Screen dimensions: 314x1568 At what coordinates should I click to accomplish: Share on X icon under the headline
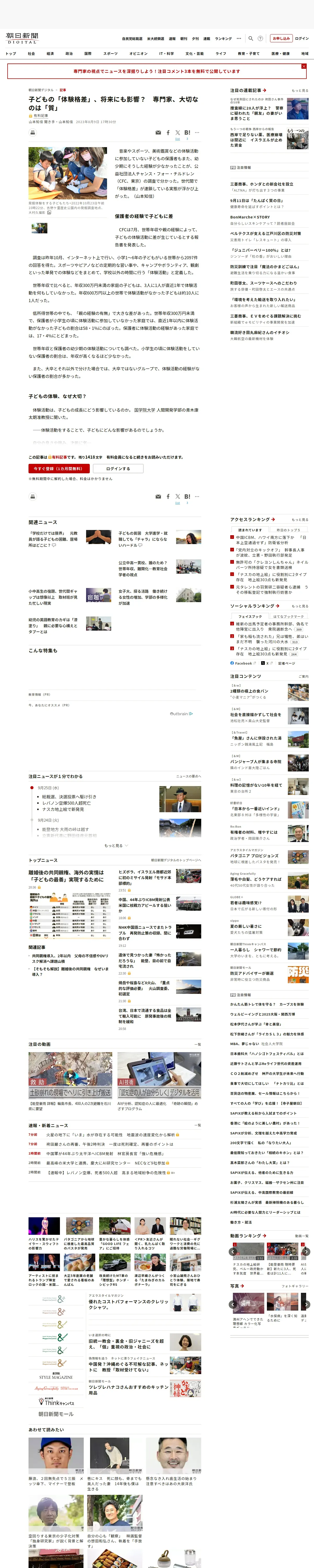coord(177,133)
